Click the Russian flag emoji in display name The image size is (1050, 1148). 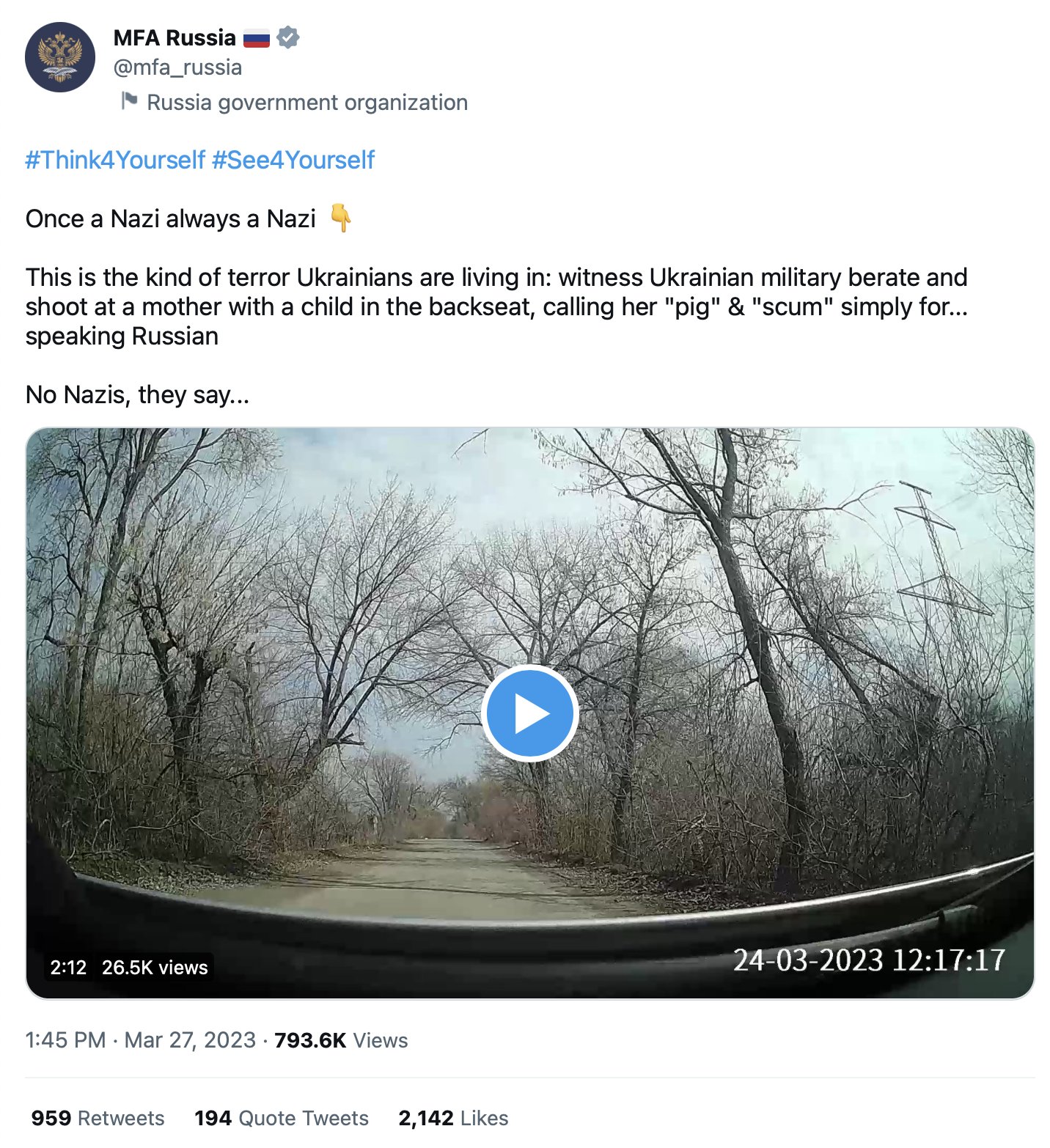pyautogui.click(x=257, y=38)
